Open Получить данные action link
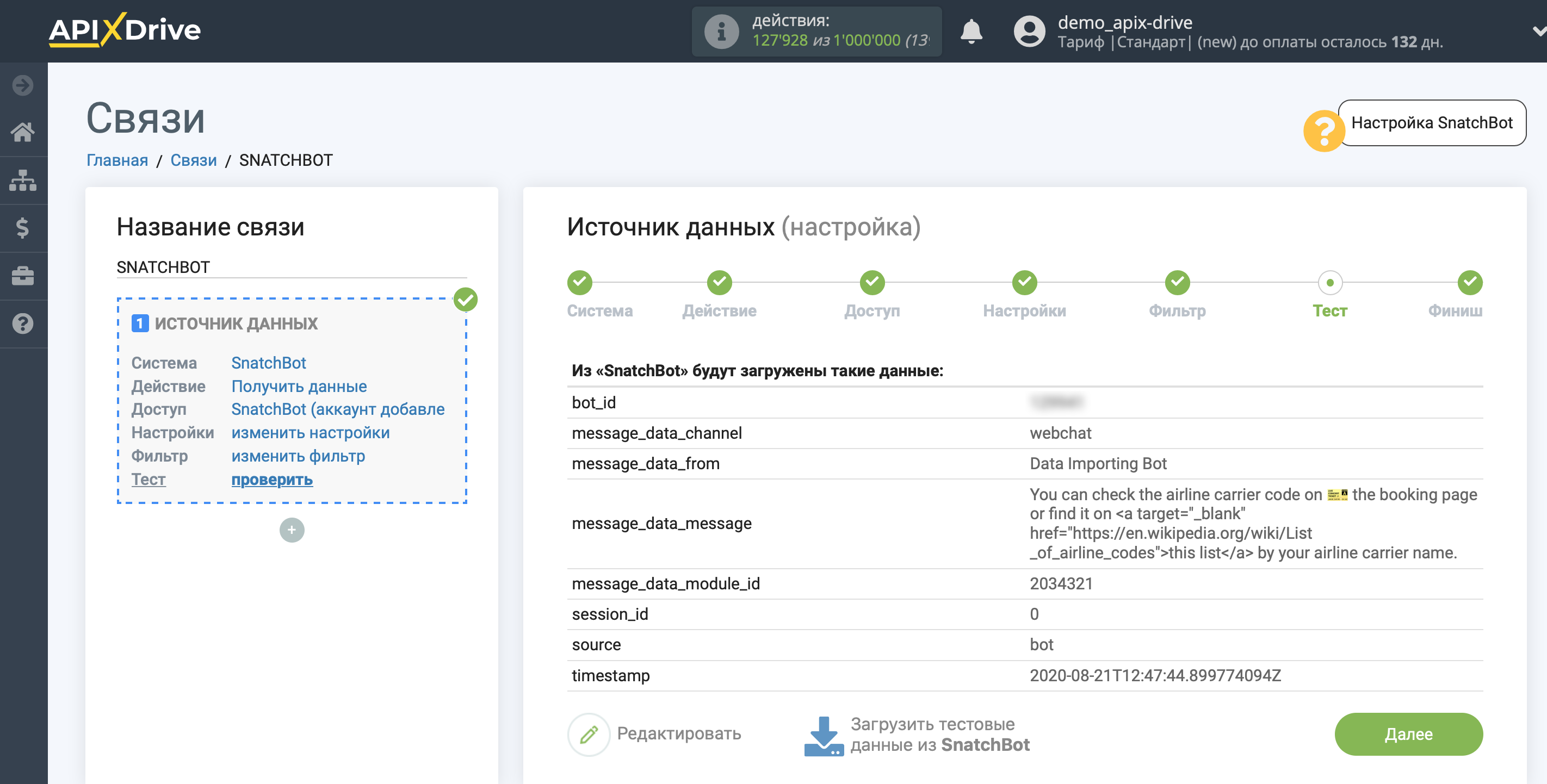This screenshot has height=784, width=1547. coord(299,387)
